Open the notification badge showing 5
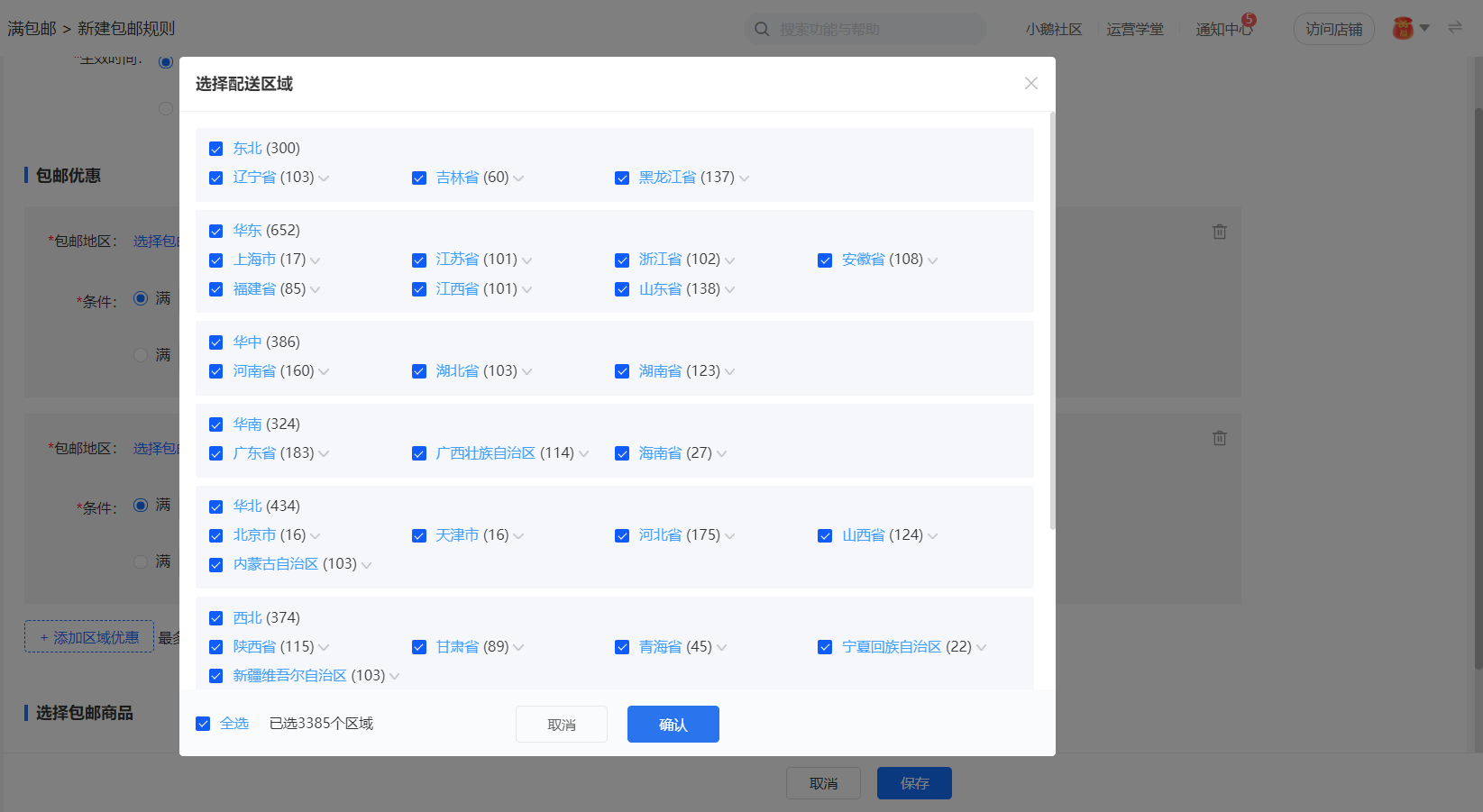1483x812 pixels. point(1249,20)
